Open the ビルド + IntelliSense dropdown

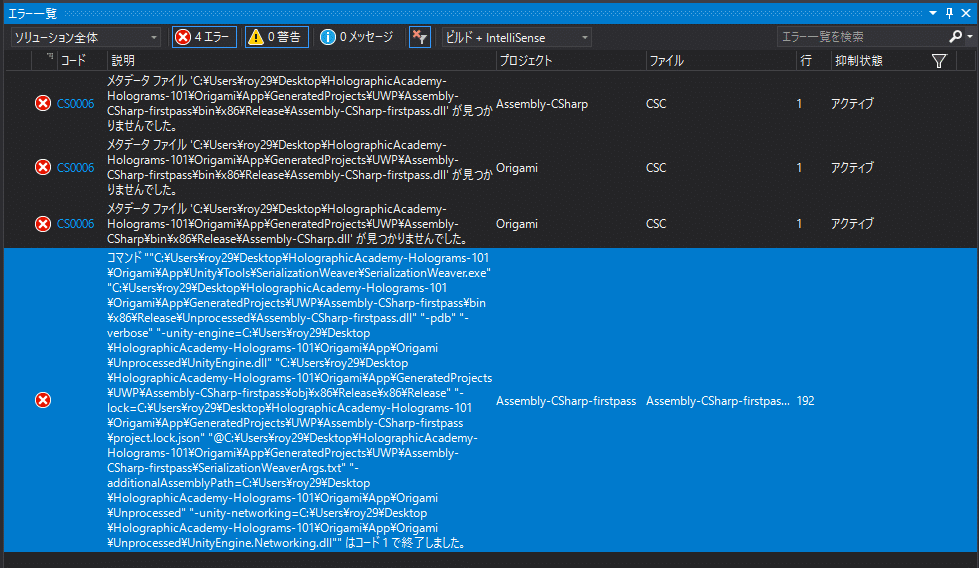coord(517,37)
